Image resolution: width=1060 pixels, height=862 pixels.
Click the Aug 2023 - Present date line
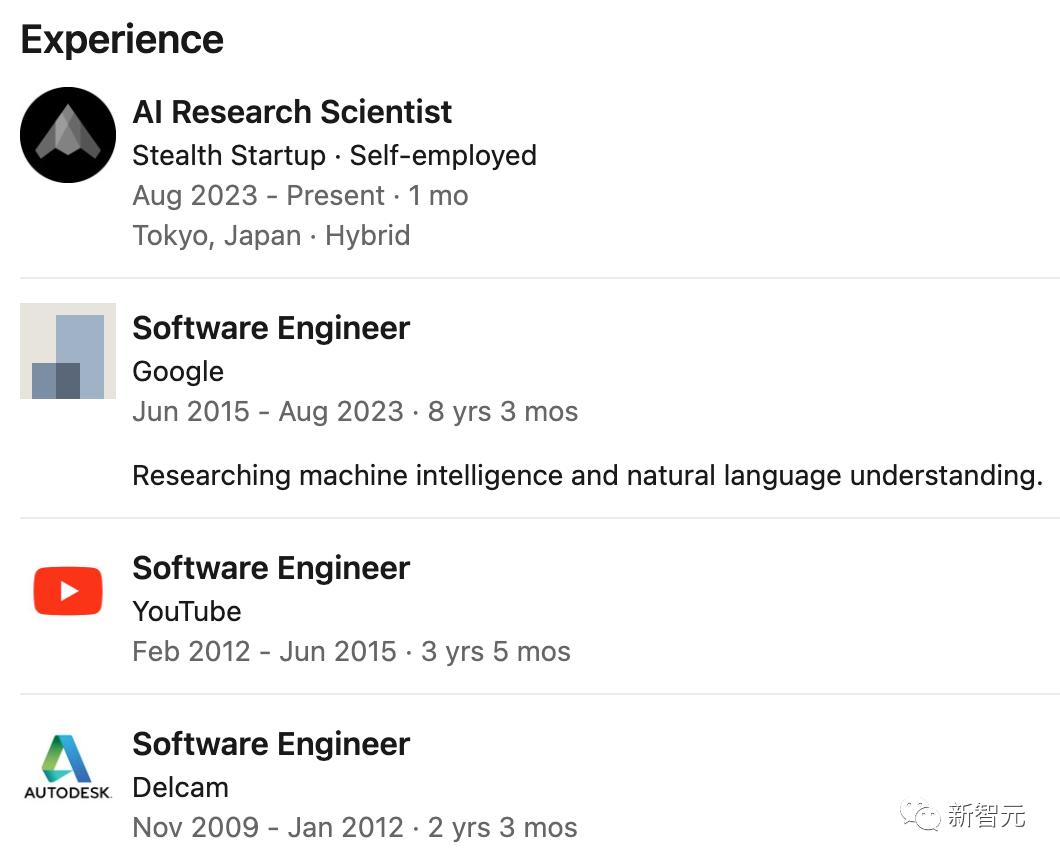click(300, 196)
